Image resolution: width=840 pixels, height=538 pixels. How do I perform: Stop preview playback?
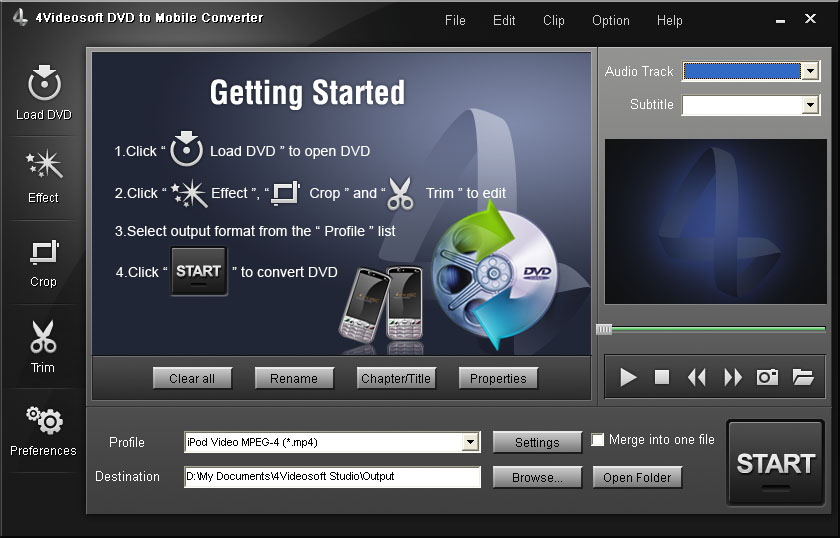662,377
